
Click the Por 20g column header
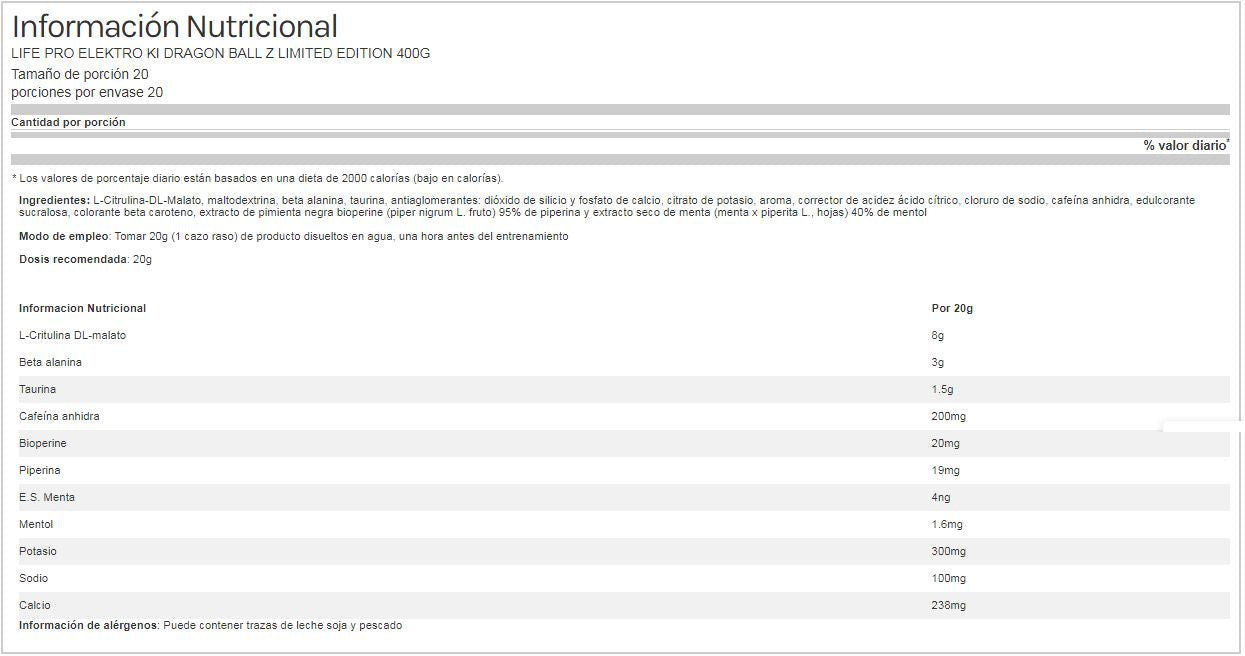952,308
